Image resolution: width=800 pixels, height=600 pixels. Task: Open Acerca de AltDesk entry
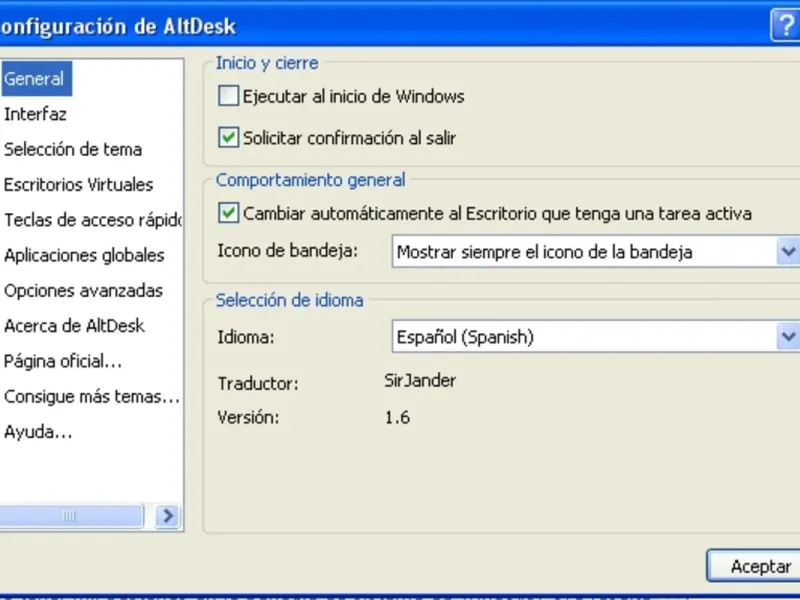74,326
